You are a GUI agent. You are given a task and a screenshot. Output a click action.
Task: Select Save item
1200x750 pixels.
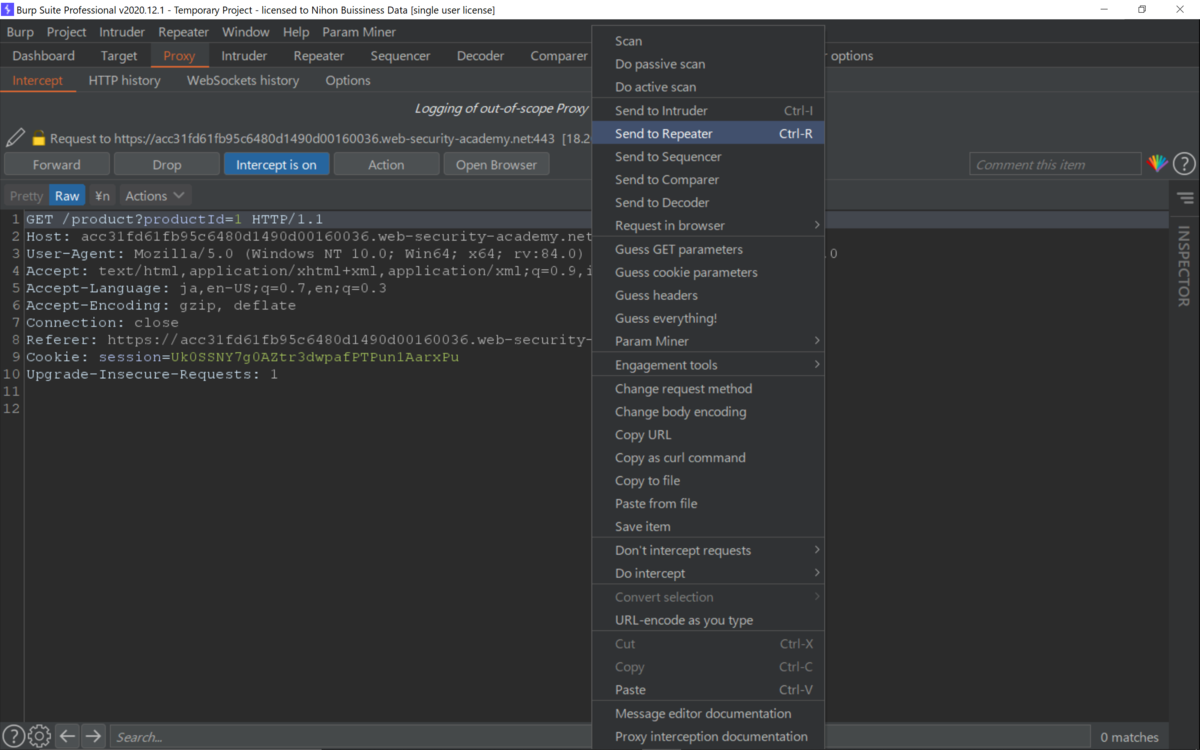click(708, 526)
